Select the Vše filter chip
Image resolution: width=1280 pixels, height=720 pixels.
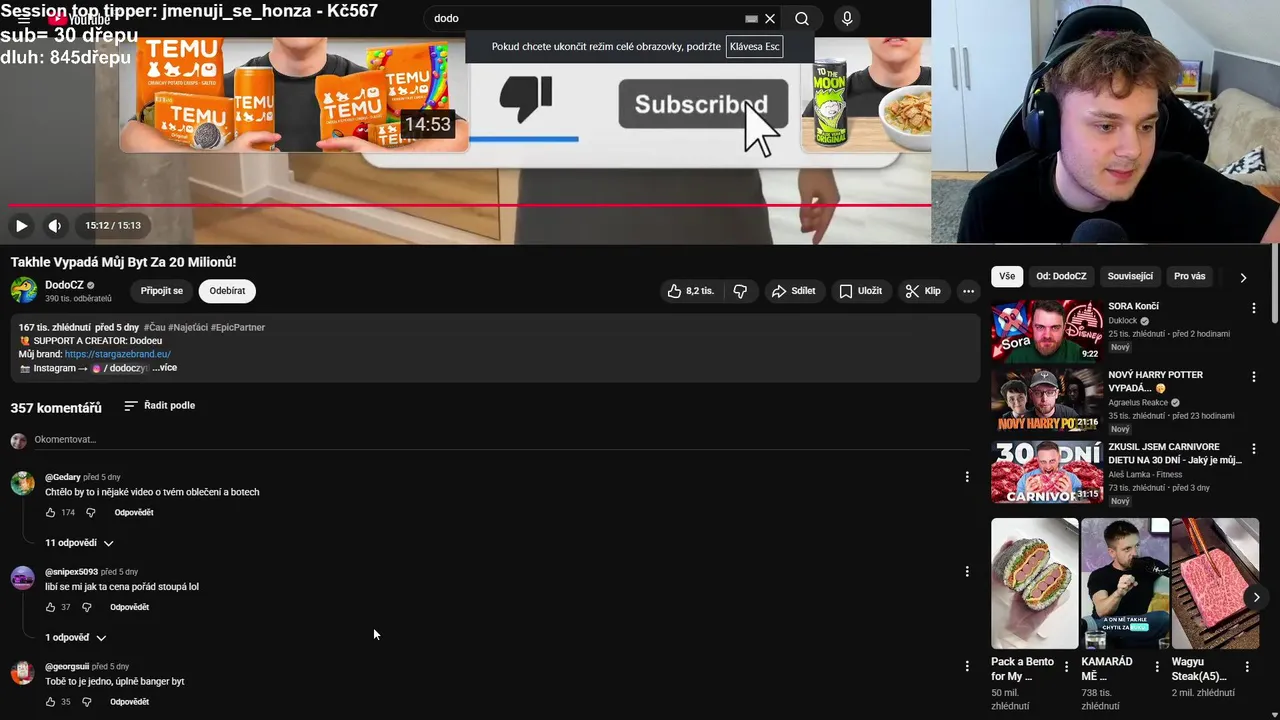point(1007,277)
